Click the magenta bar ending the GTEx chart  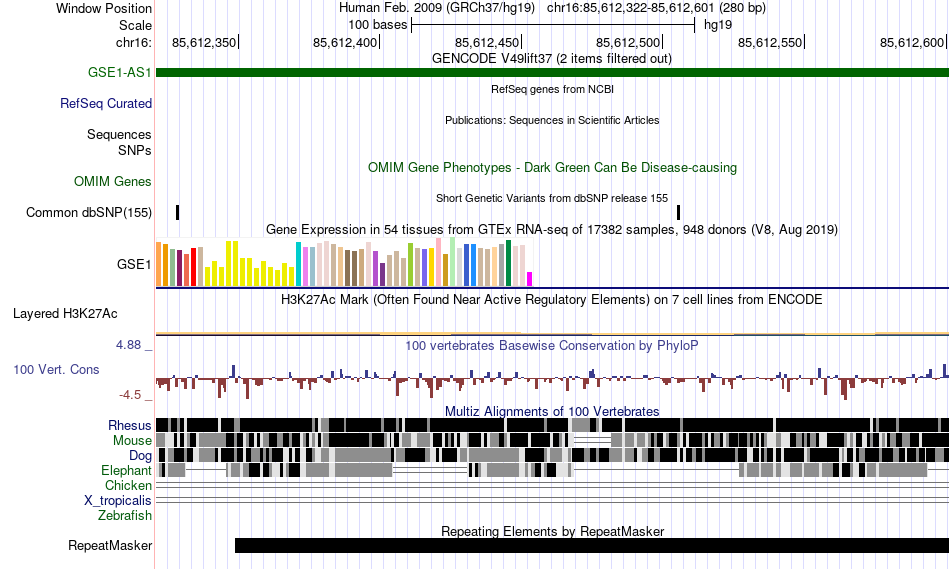529,279
